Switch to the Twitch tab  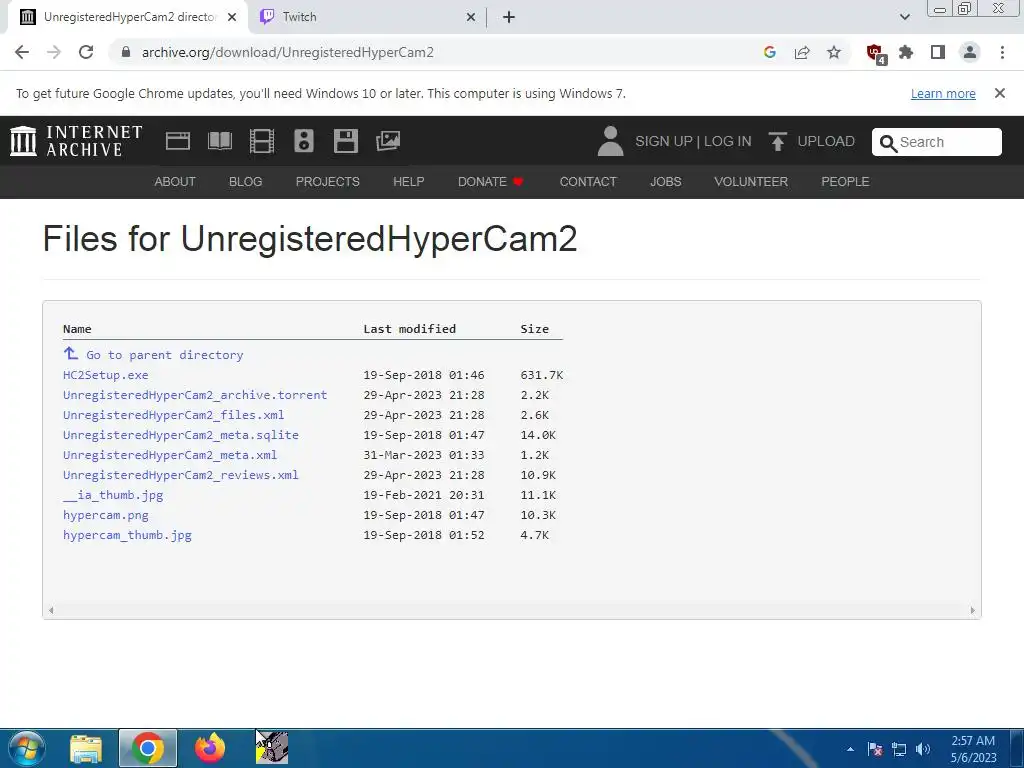point(368,17)
